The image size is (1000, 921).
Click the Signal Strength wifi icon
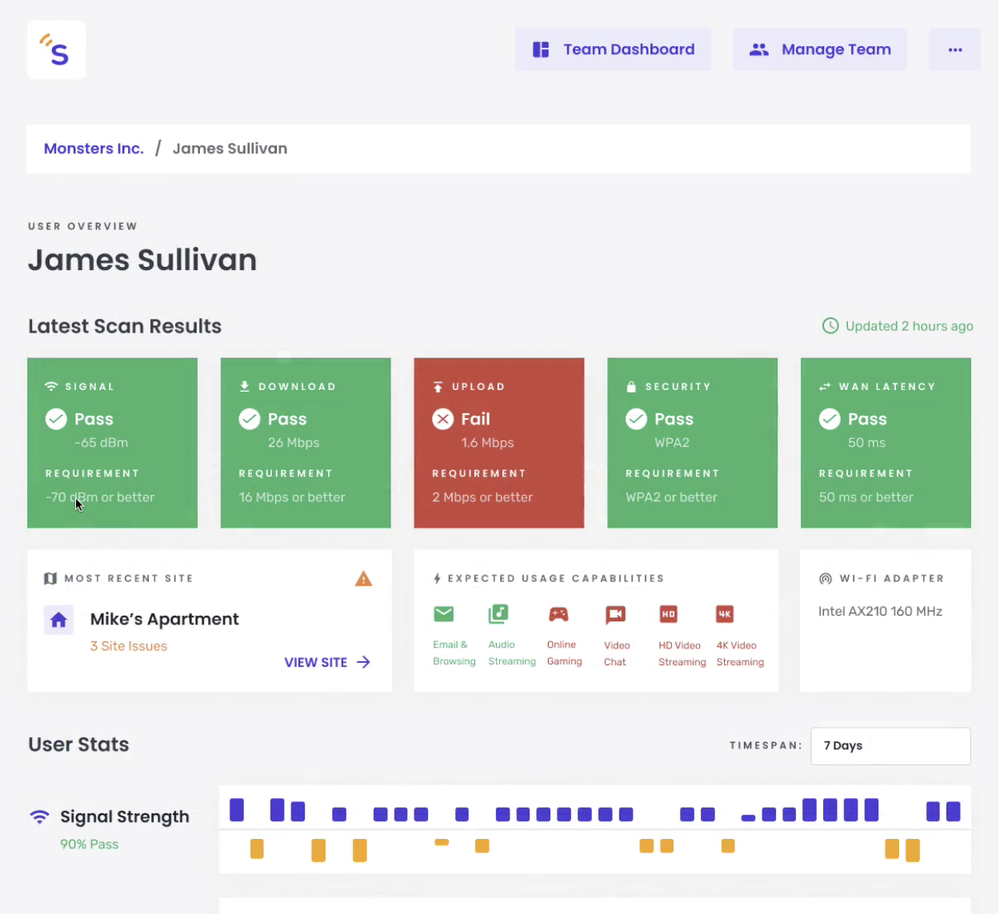pyautogui.click(x=39, y=816)
